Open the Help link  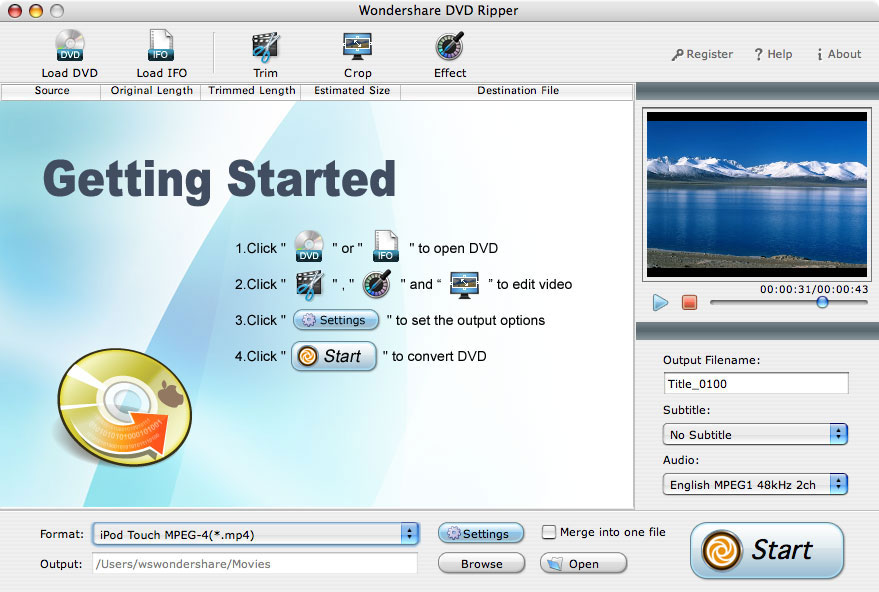point(773,54)
